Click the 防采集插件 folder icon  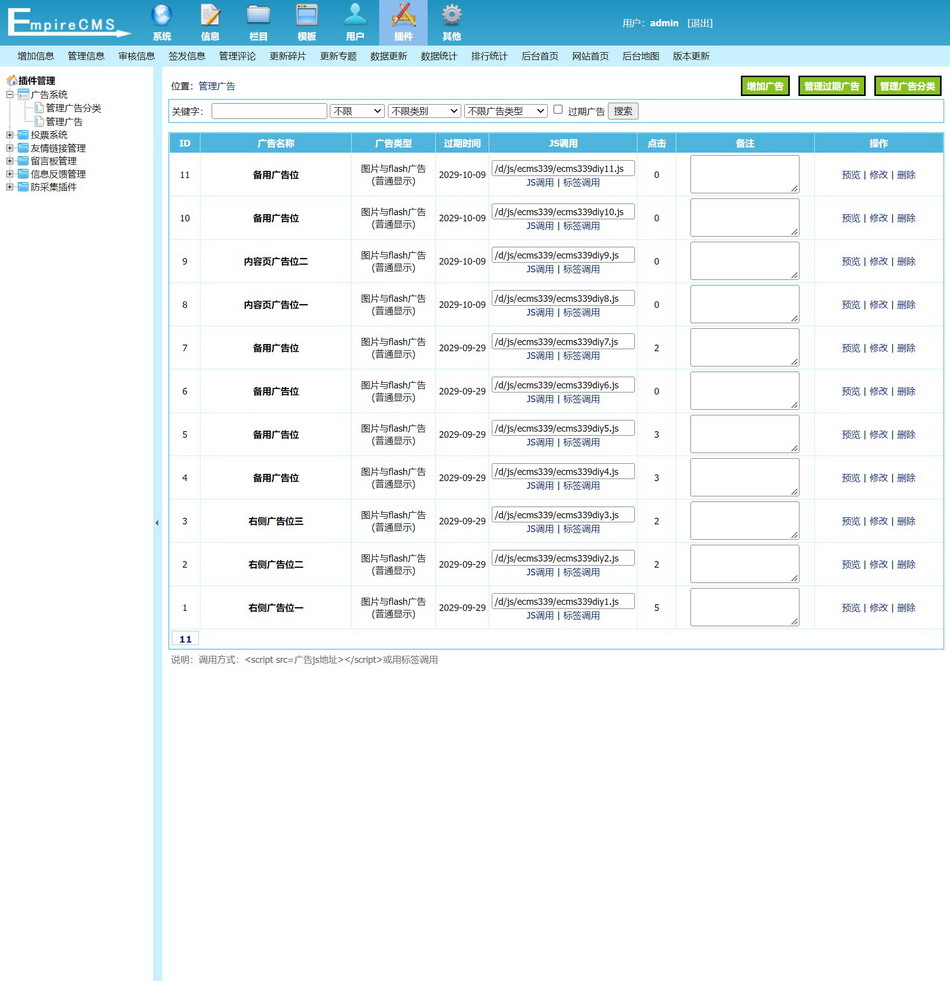[24, 187]
